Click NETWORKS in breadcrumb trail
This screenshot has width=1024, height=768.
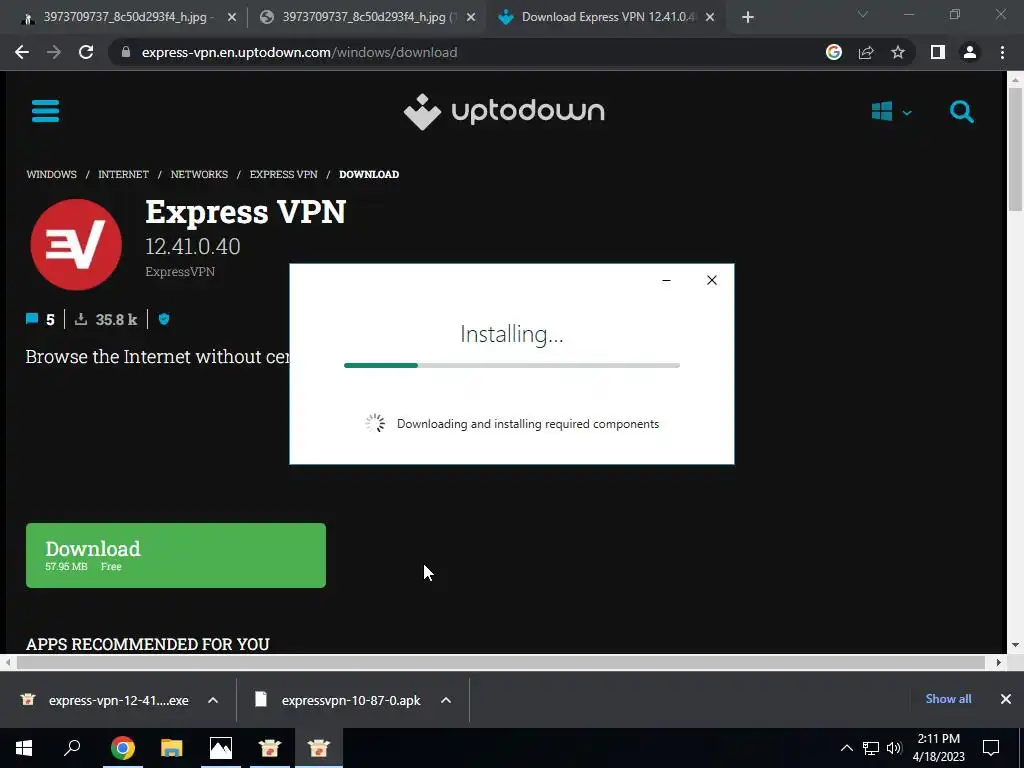pos(199,174)
